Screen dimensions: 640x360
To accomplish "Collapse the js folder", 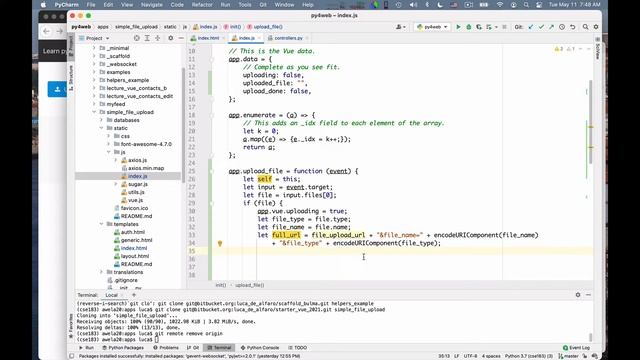I will point(109,152).
